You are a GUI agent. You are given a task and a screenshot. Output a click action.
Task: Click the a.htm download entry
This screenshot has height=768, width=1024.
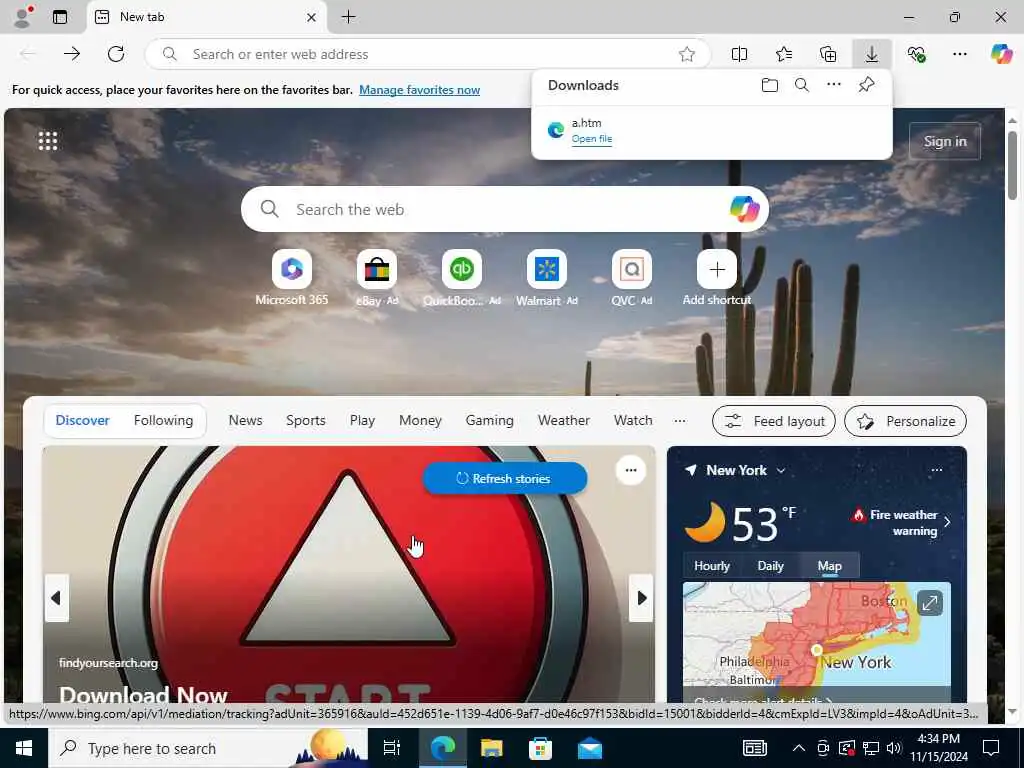coord(712,131)
